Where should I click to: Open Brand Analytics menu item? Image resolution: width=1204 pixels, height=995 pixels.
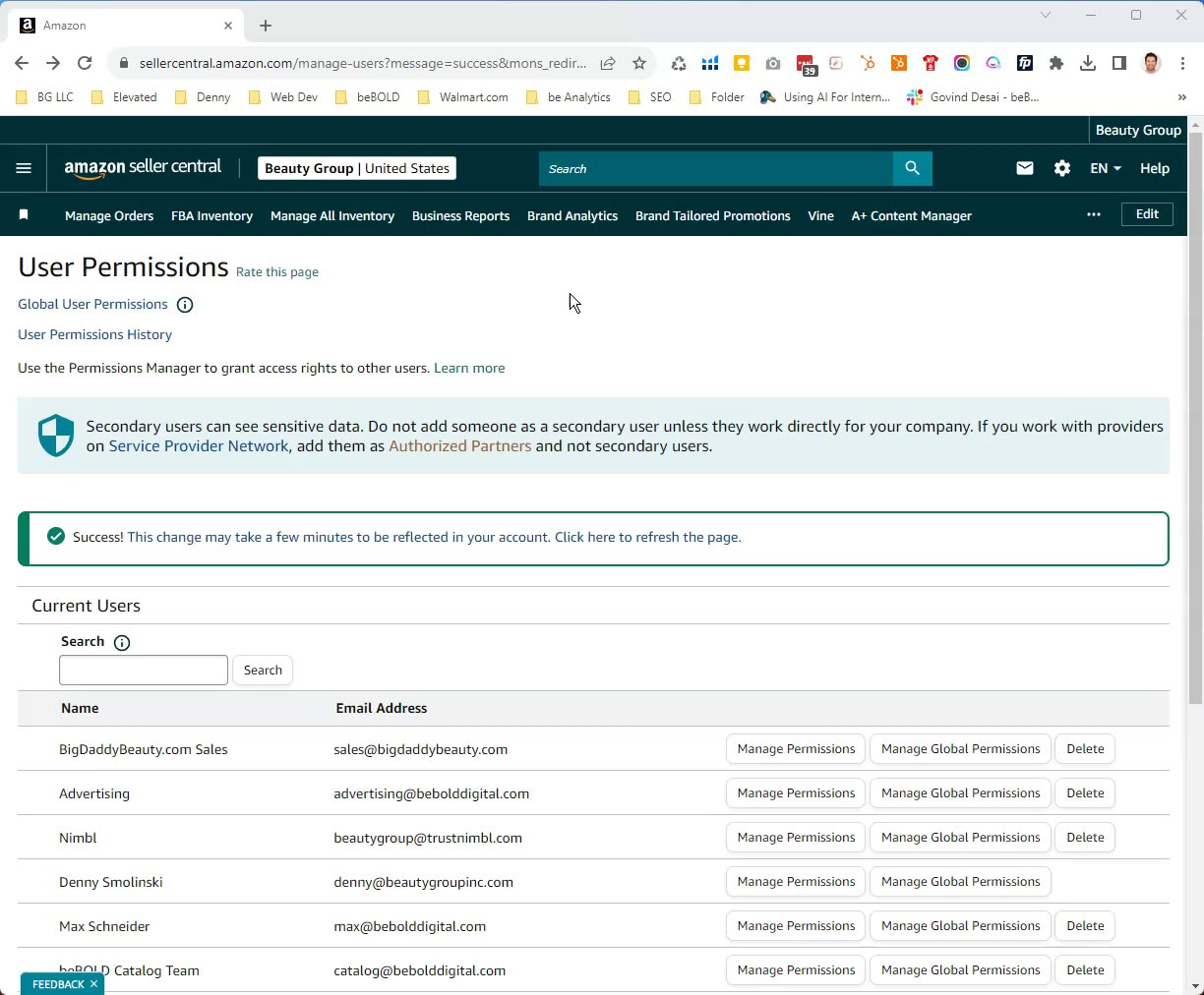572,215
